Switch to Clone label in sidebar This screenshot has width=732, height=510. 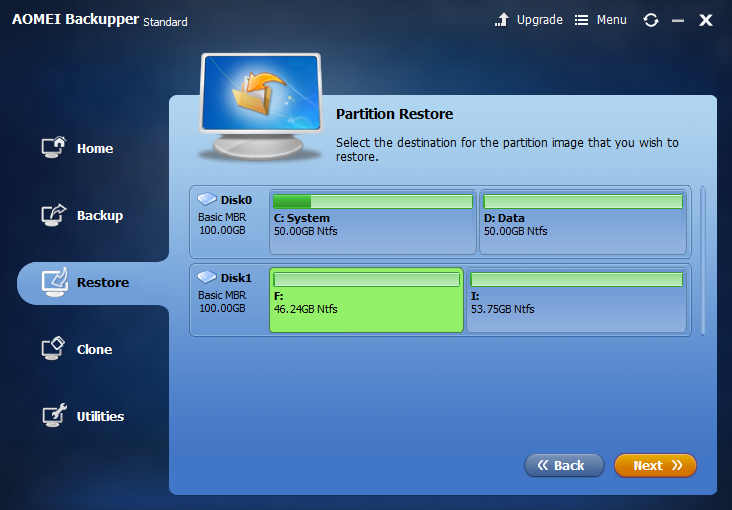94,350
